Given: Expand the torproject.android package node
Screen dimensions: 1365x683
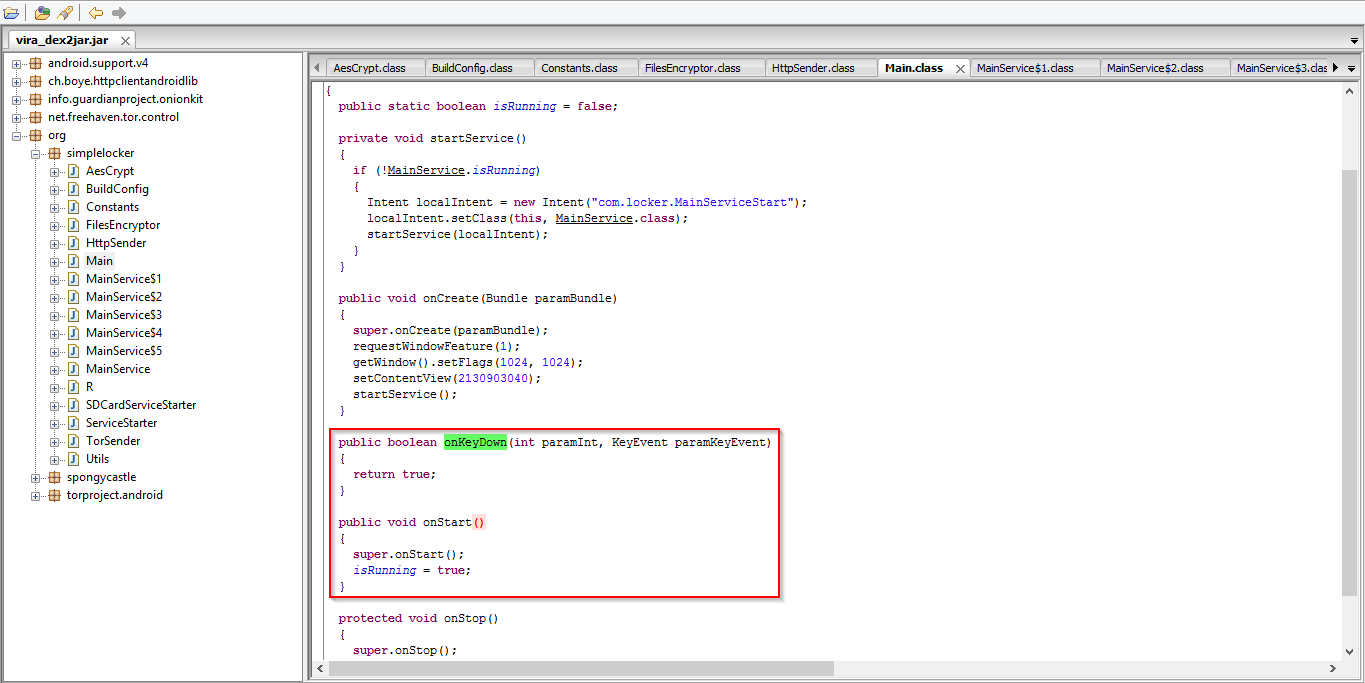Looking at the screenshot, I should (x=36, y=495).
